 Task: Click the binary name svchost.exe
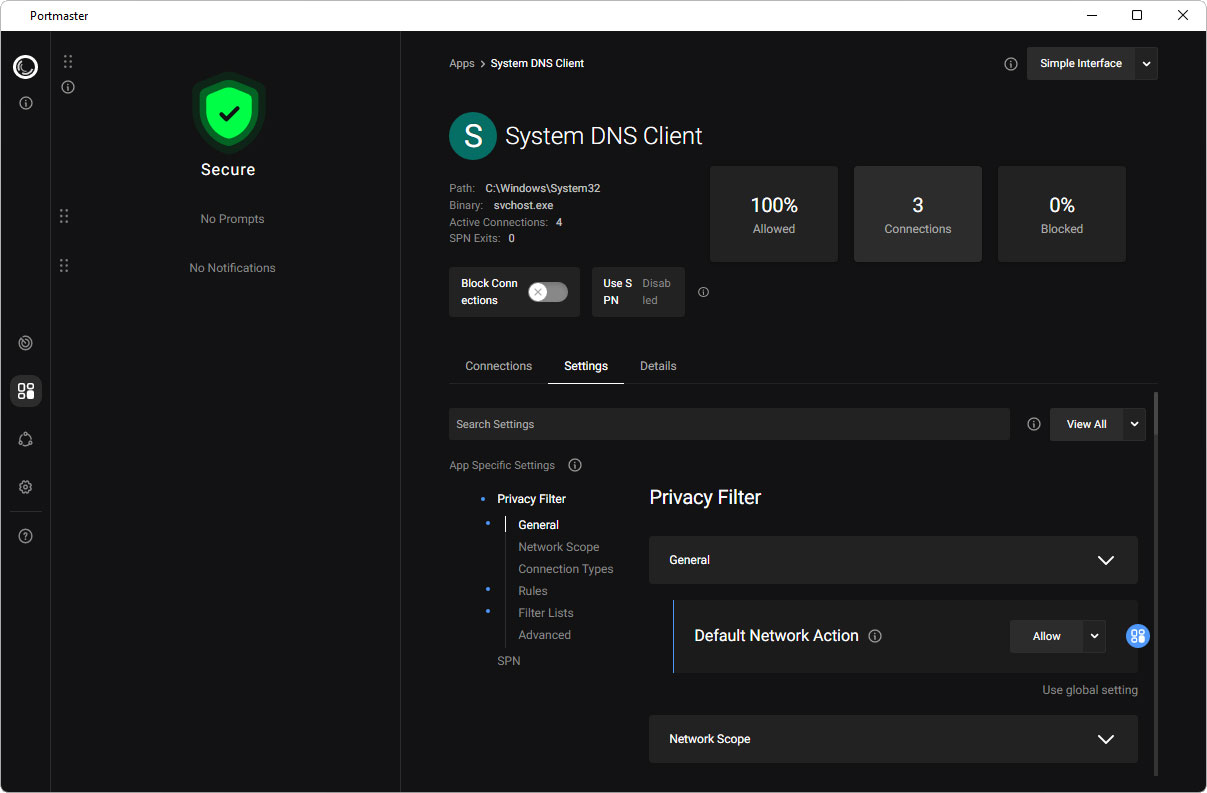click(x=523, y=205)
